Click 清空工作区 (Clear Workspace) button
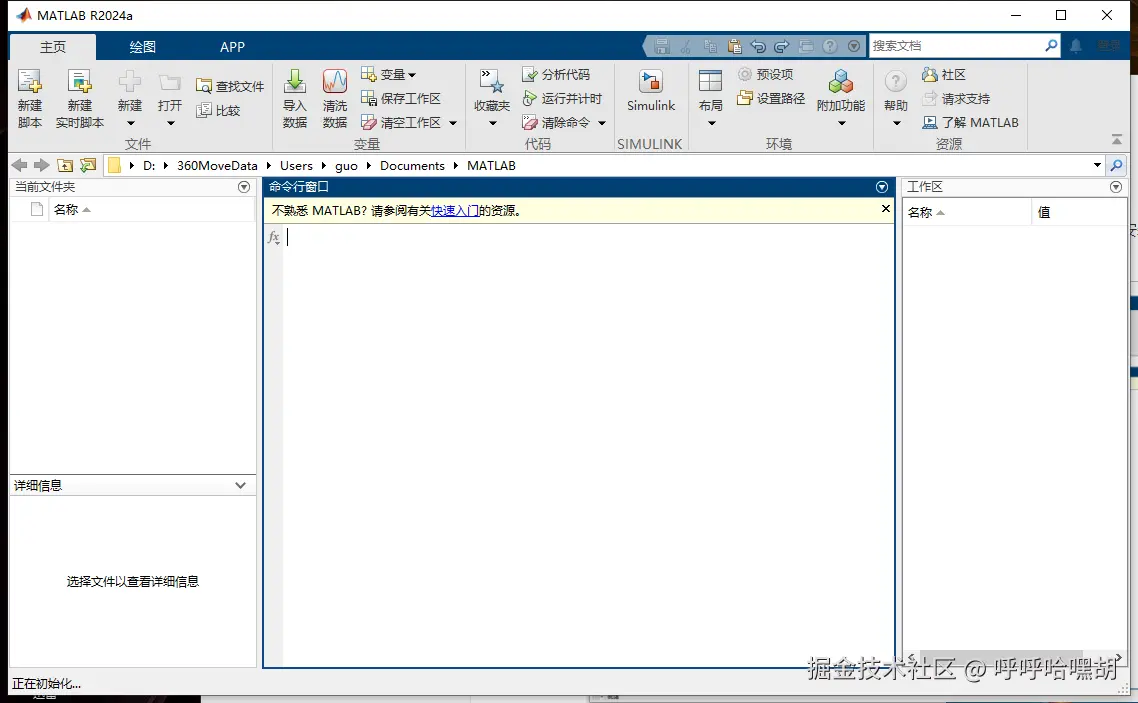1138x703 pixels. pos(401,123)
